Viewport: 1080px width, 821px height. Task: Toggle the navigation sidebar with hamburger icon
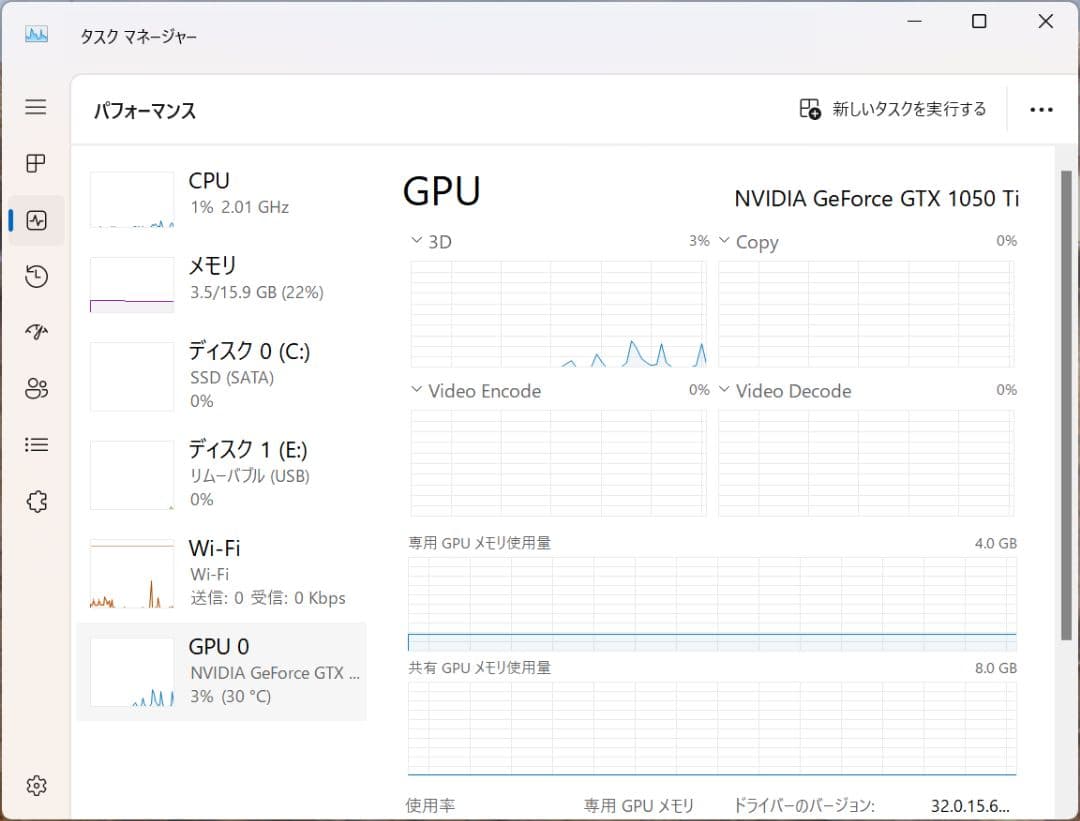click(x=36, y=107)
